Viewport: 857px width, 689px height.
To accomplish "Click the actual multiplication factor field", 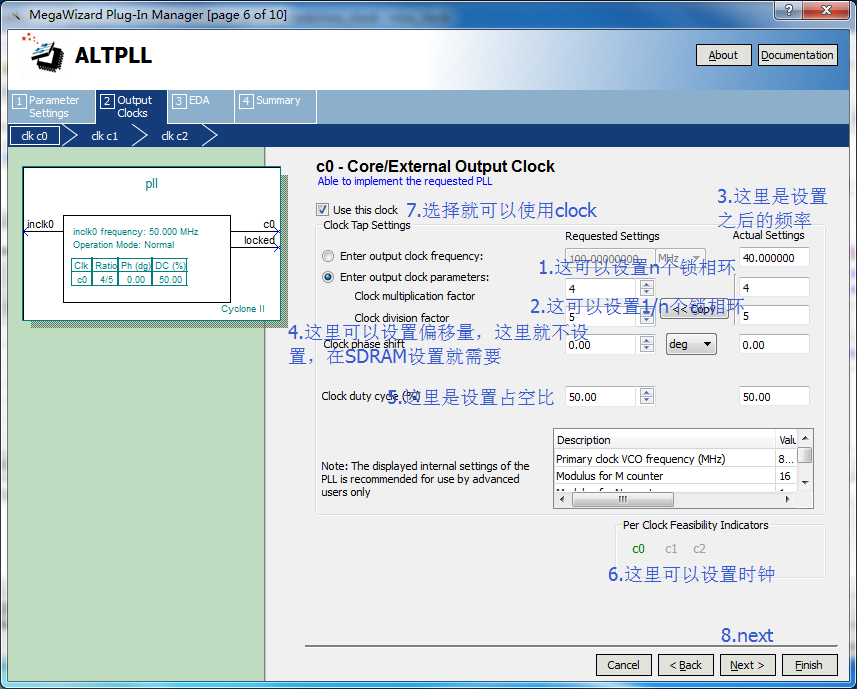I will (774, 287).
